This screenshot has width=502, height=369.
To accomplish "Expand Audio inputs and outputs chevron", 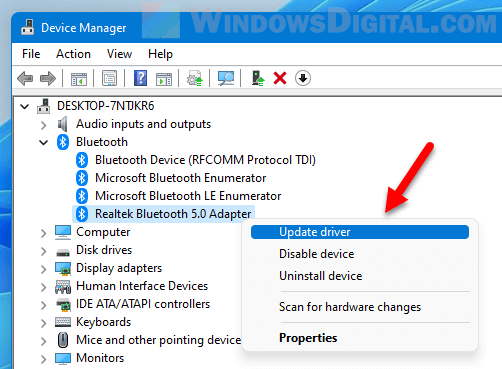I will (x=44, y=125).
